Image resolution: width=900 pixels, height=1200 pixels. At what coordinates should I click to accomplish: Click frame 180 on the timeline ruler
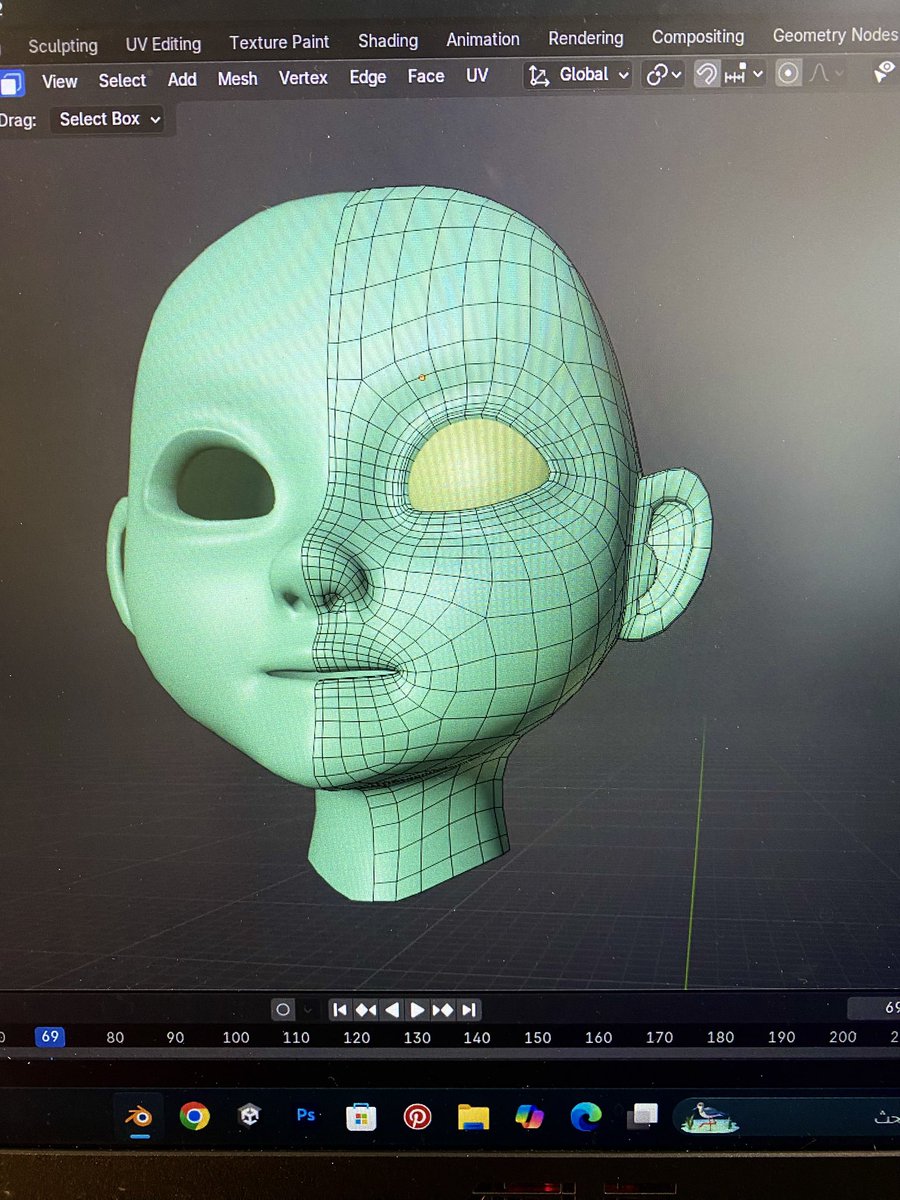pyautogui.click(x=720, y=1037)
